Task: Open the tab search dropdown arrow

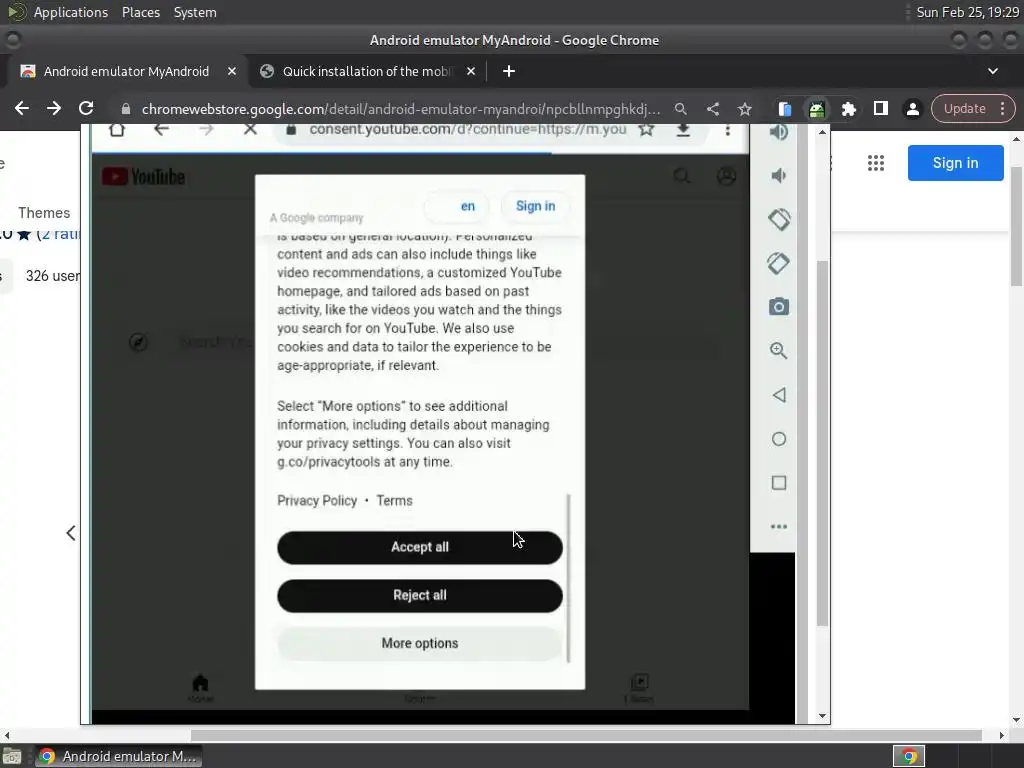Action: pos(993,71)
